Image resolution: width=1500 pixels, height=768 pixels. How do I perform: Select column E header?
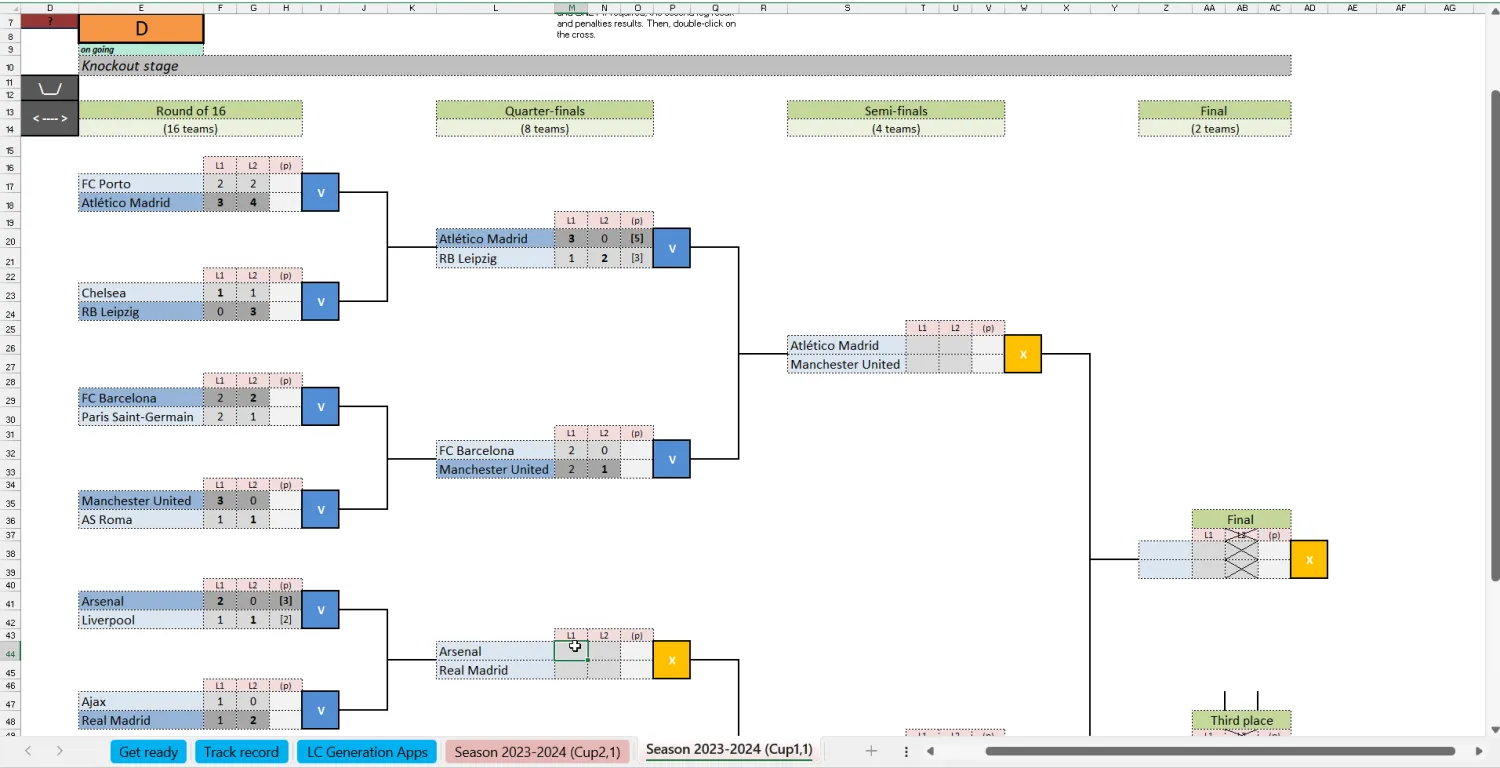click(x=141, y=7)
